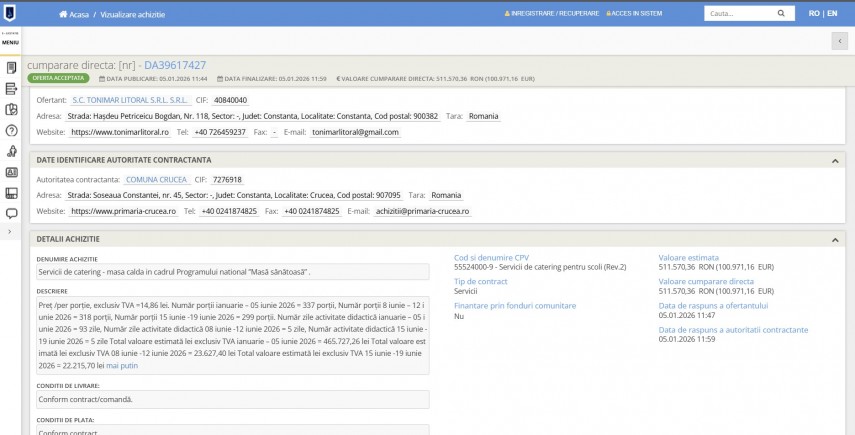
Task: Click the shield logo in the header
Action: click(x=11, y=13)
